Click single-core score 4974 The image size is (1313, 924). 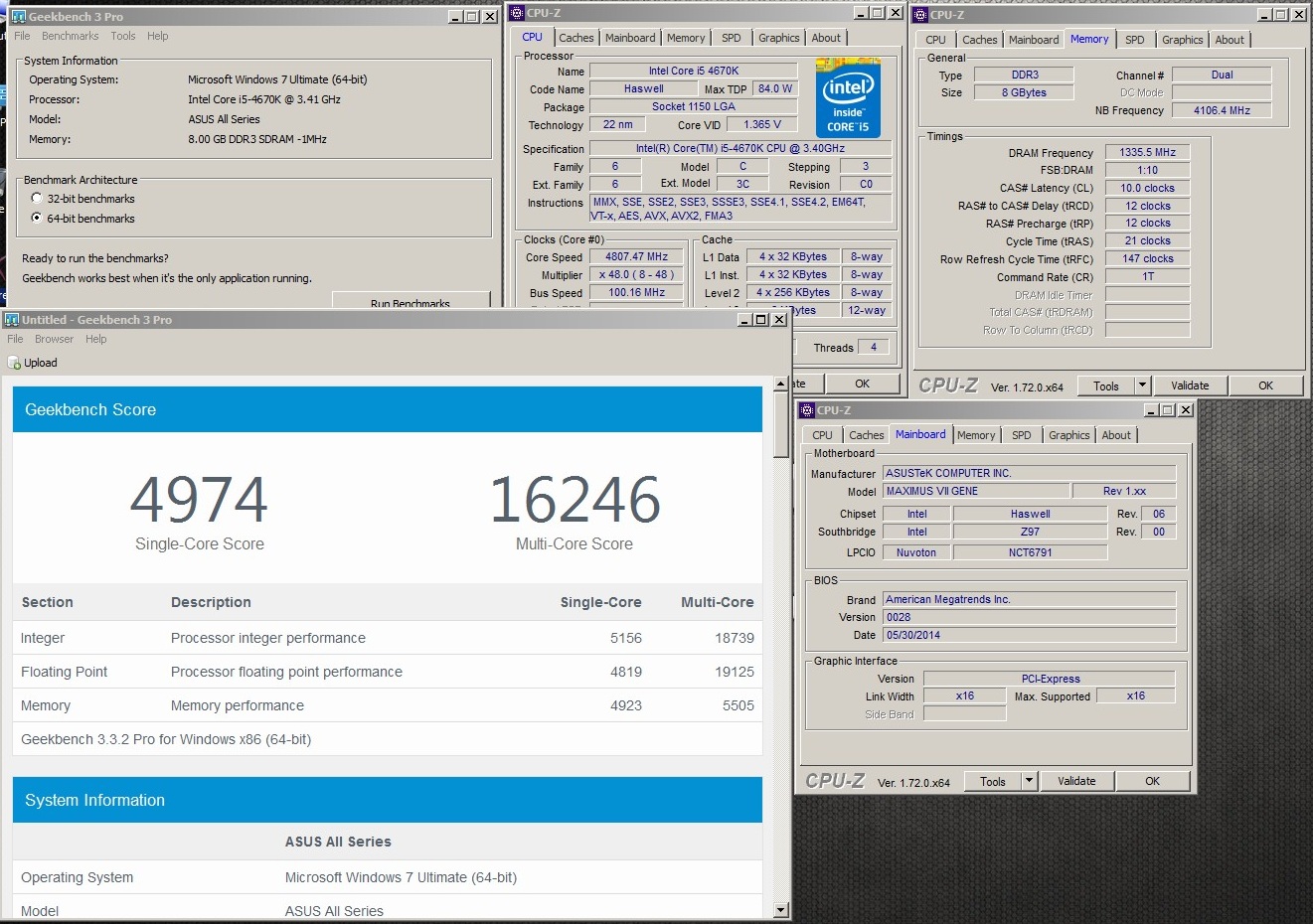[199, 499]
